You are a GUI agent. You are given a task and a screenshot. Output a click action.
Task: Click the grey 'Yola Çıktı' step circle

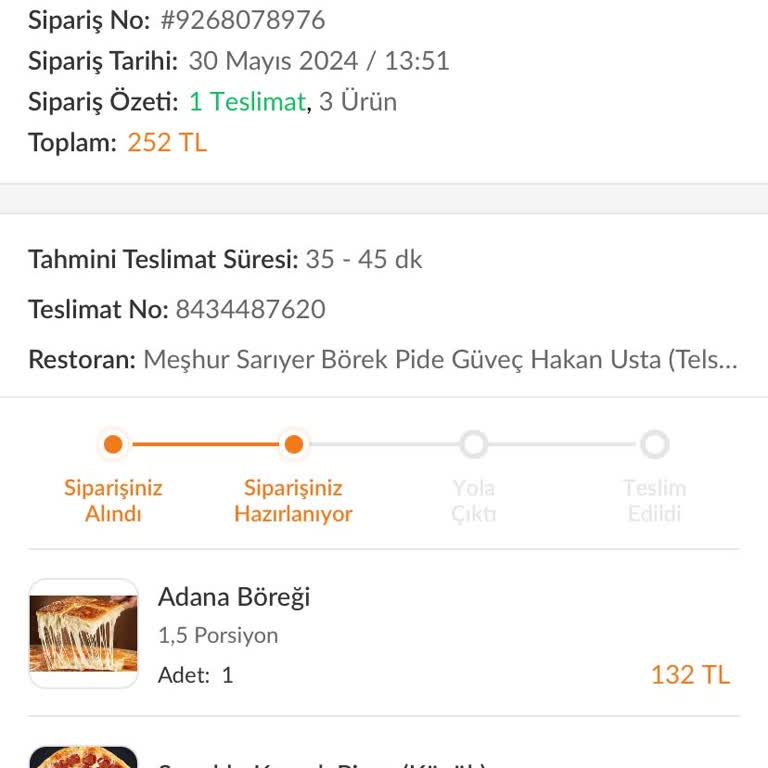pyautogui.click(x=473, y=444)
